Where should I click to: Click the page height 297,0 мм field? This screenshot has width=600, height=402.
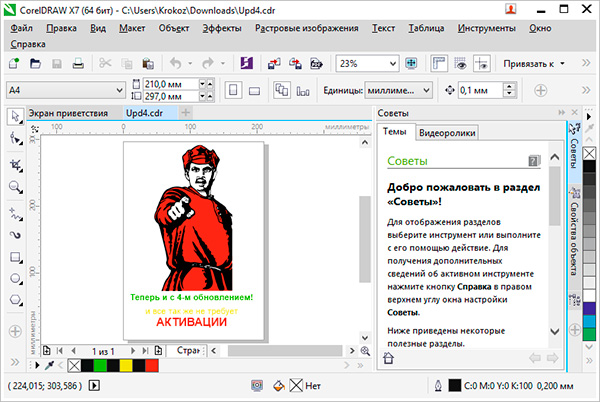click(171, 96)
